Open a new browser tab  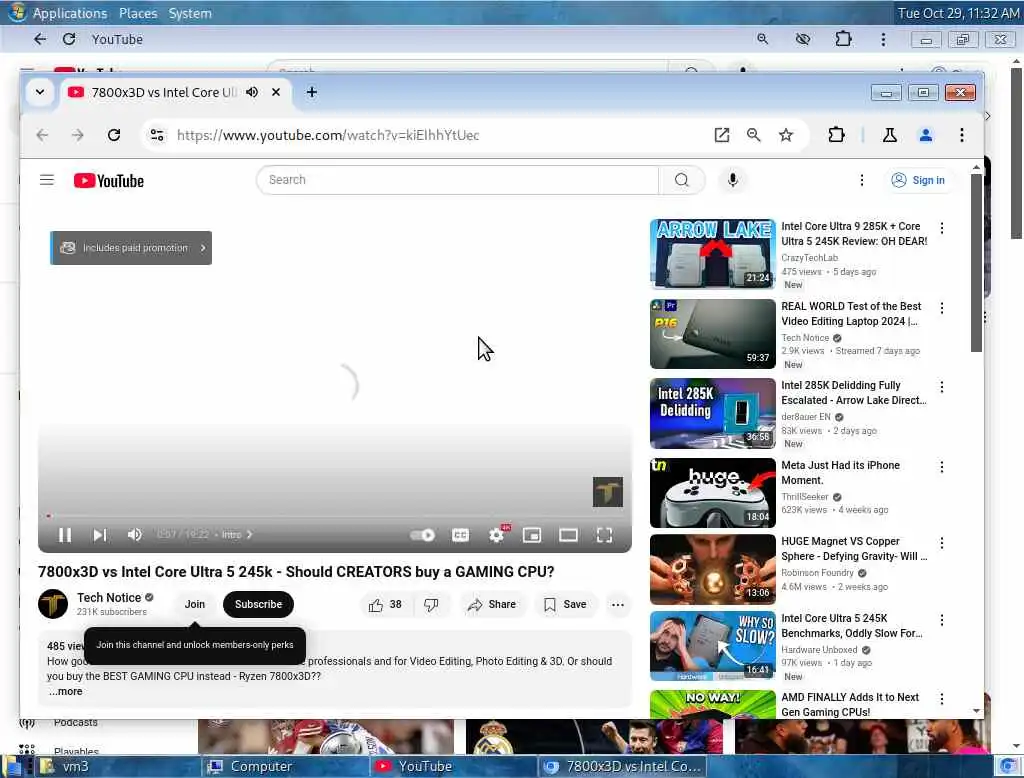(x=312, y=92)
